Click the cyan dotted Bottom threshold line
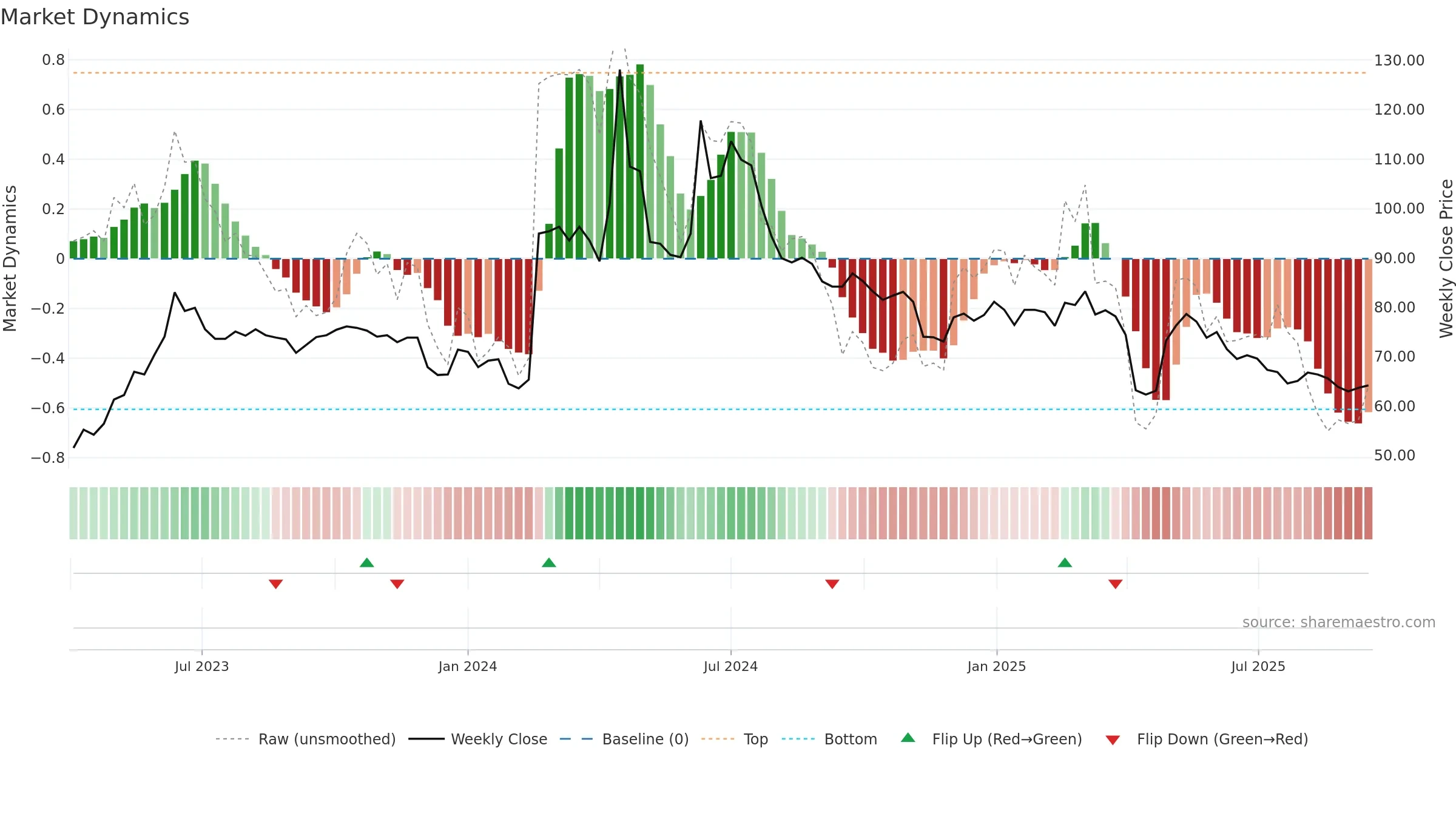The height and width of the screenshot is (819, 1456). [x=720, y=409]
